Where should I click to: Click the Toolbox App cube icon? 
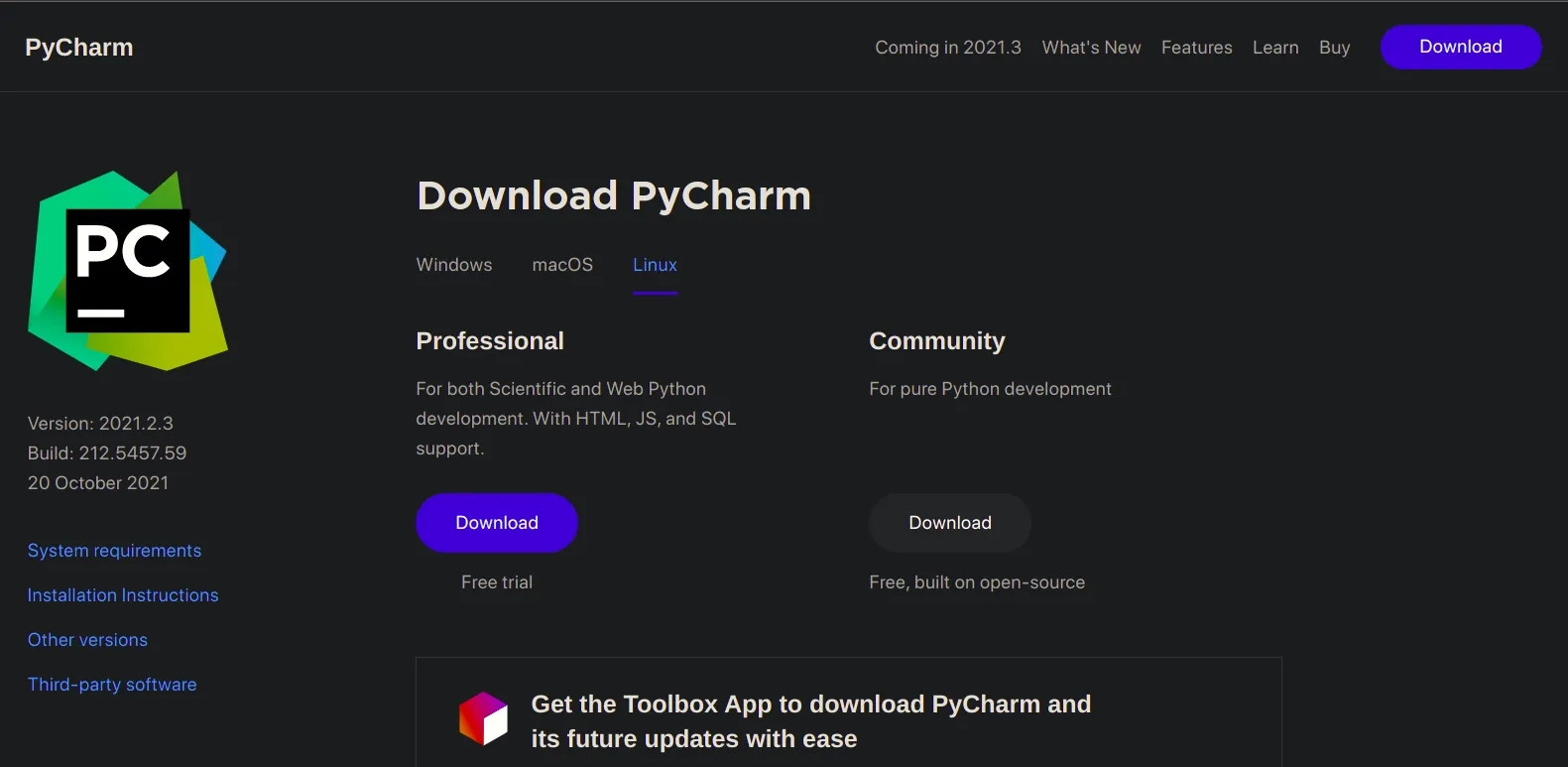point(483,718)
